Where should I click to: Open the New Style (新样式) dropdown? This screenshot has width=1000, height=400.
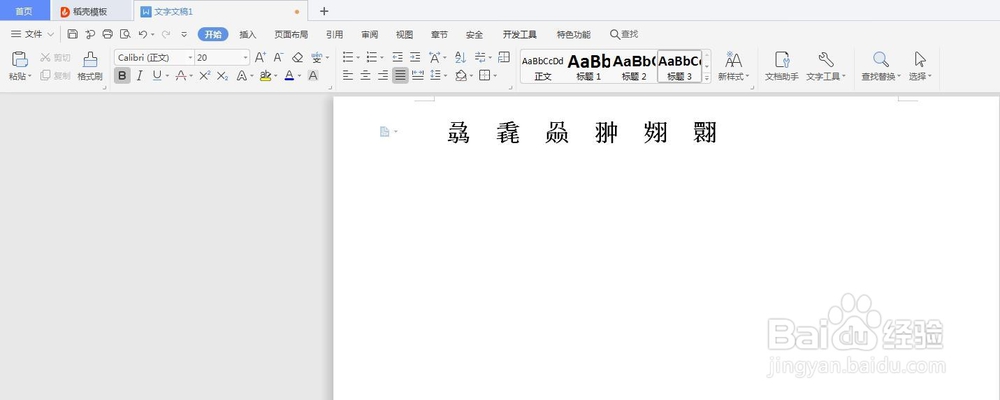pyautogui.click(x=733, y=66)
